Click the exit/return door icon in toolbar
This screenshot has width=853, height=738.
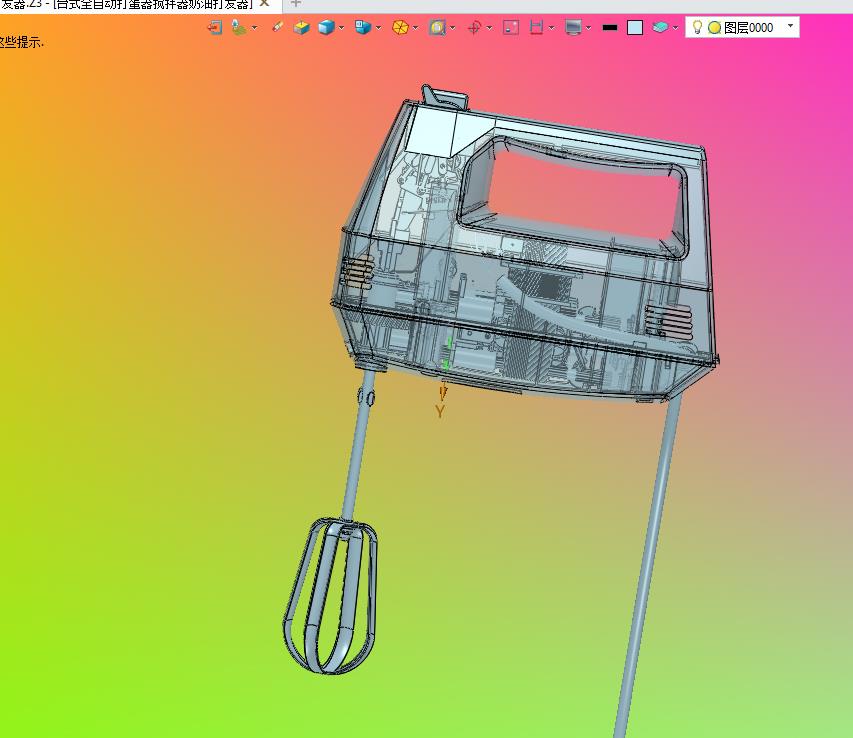point(214,28)
